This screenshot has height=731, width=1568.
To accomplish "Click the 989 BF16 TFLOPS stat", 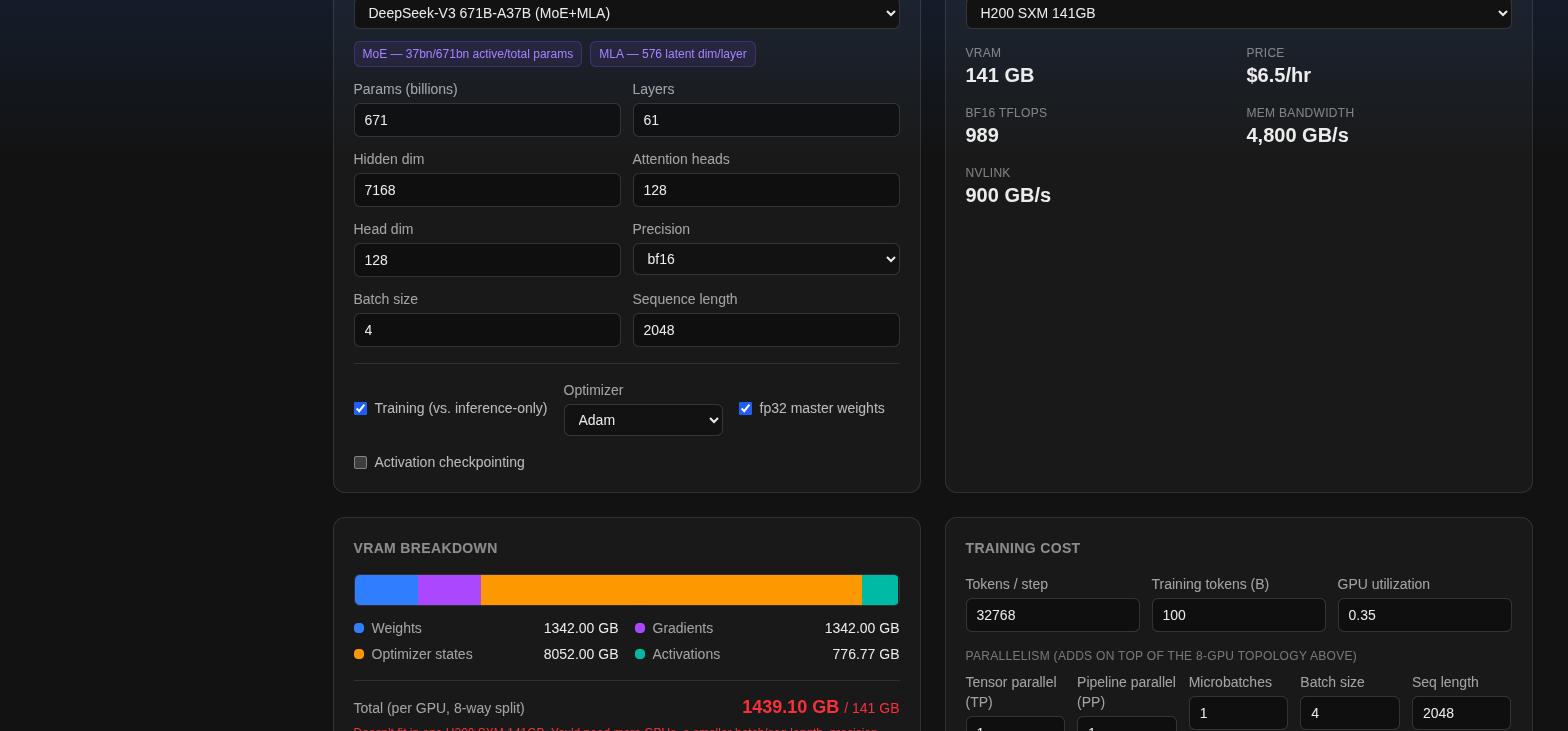I will (x=982, y=135).
